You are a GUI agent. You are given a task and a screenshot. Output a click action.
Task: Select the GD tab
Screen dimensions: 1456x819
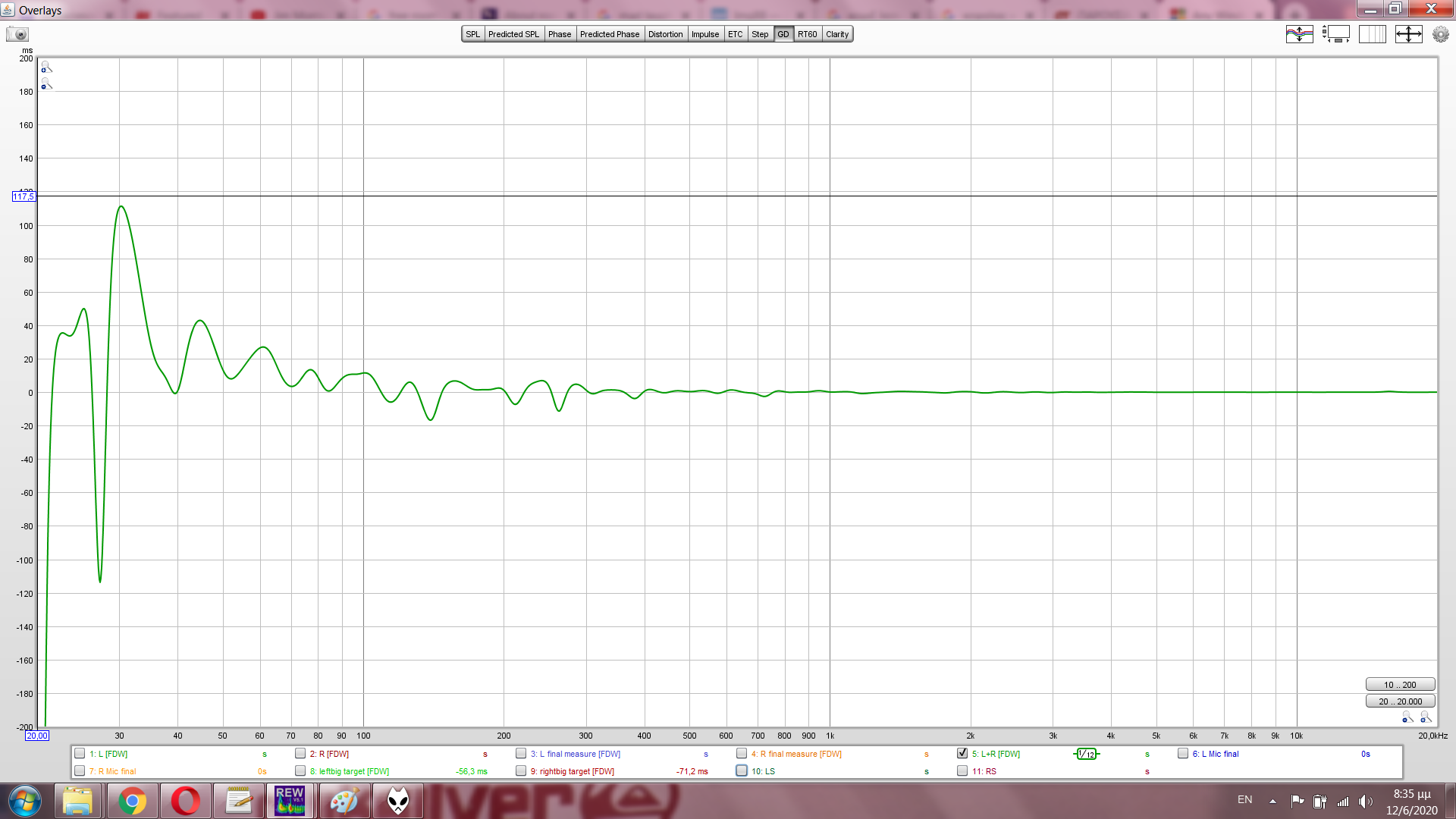point(783,34)
